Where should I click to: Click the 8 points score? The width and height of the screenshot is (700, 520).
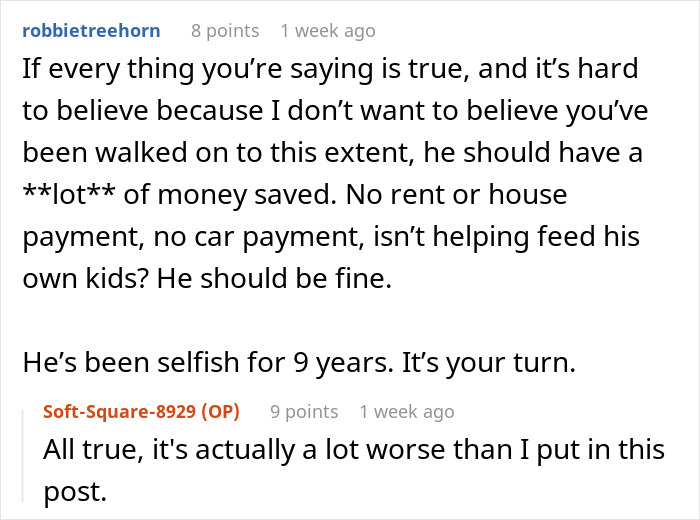pos(225,31)
